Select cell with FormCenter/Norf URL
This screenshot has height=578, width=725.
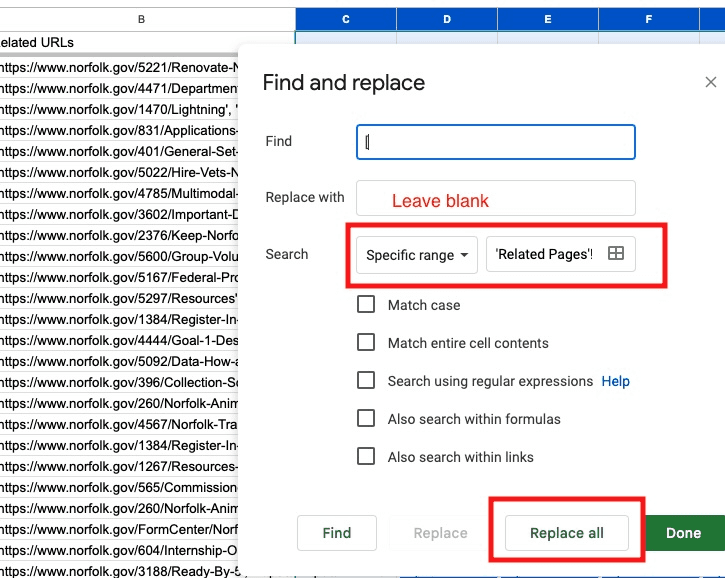point(119,529)
